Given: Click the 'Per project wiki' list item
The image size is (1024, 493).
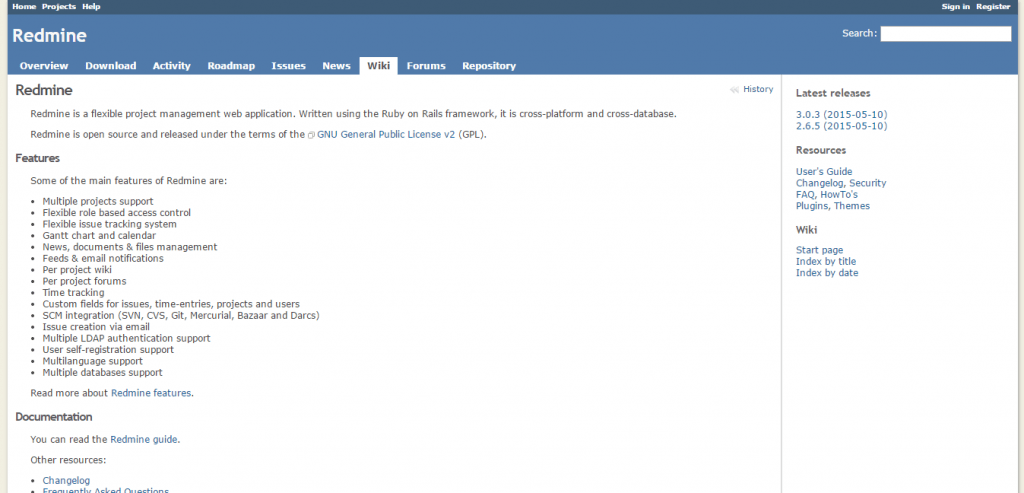Looking at the screenshot, I should [x=77, y=270].
